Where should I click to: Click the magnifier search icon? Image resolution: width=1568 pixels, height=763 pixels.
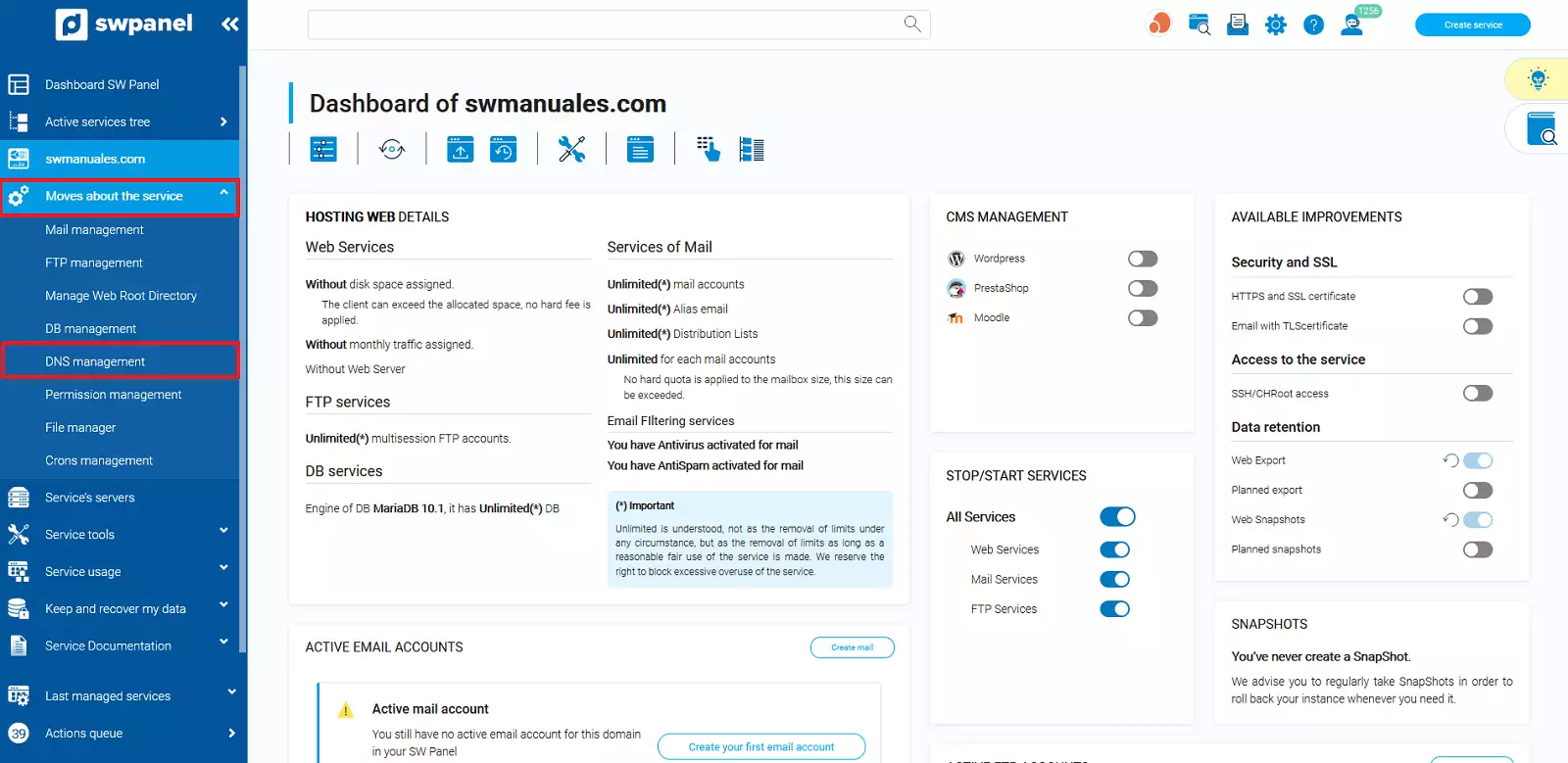coord(912,24)
